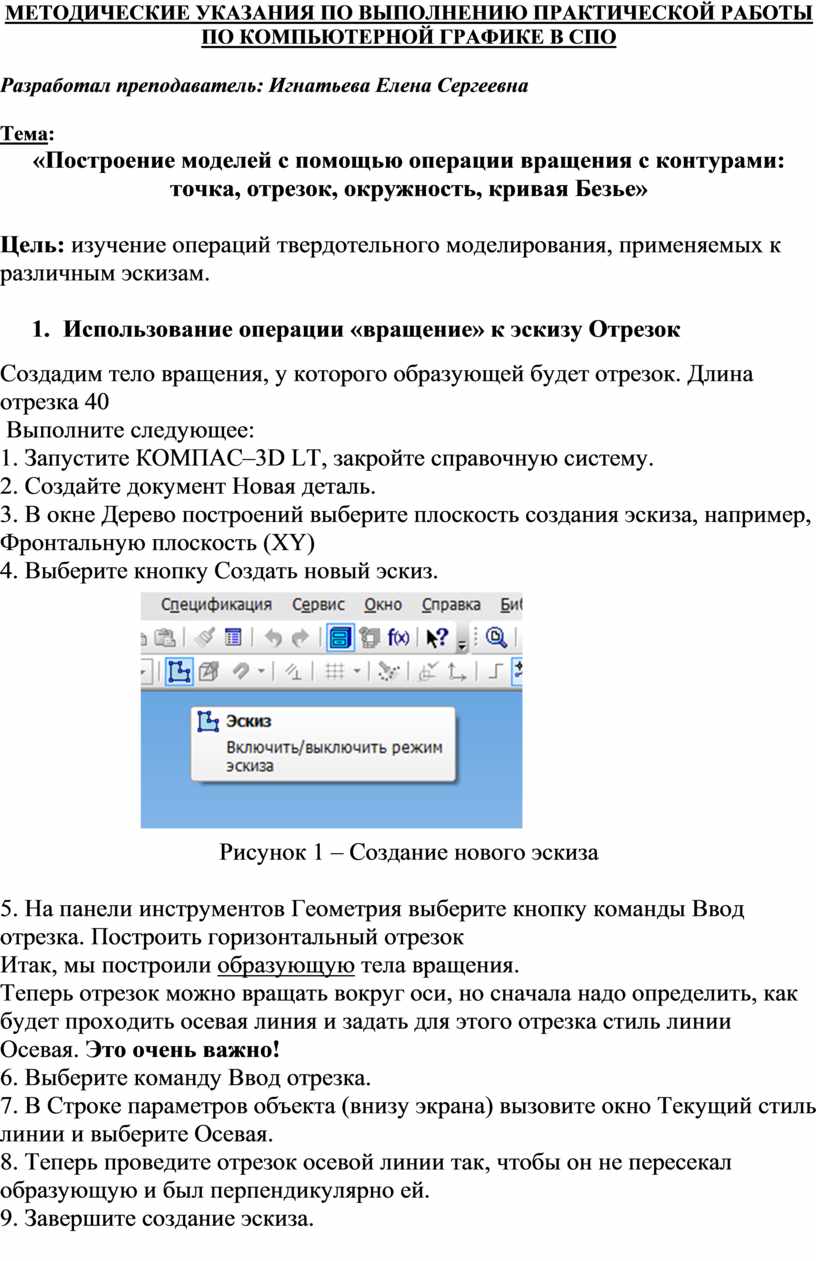
Task: Click the redo arrow icon
Action: tap(301, 638)
